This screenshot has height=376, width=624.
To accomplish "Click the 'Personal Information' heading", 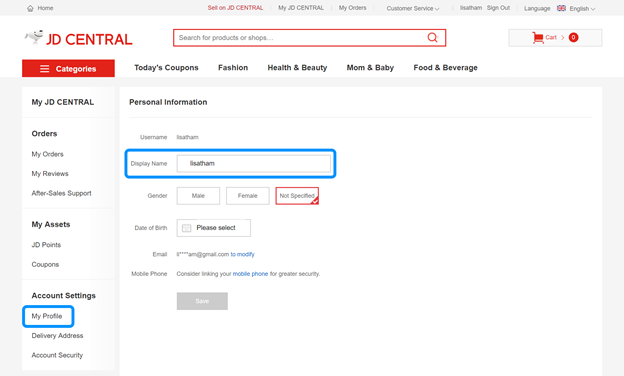I will pyautogui.click(x=168, y=102).
